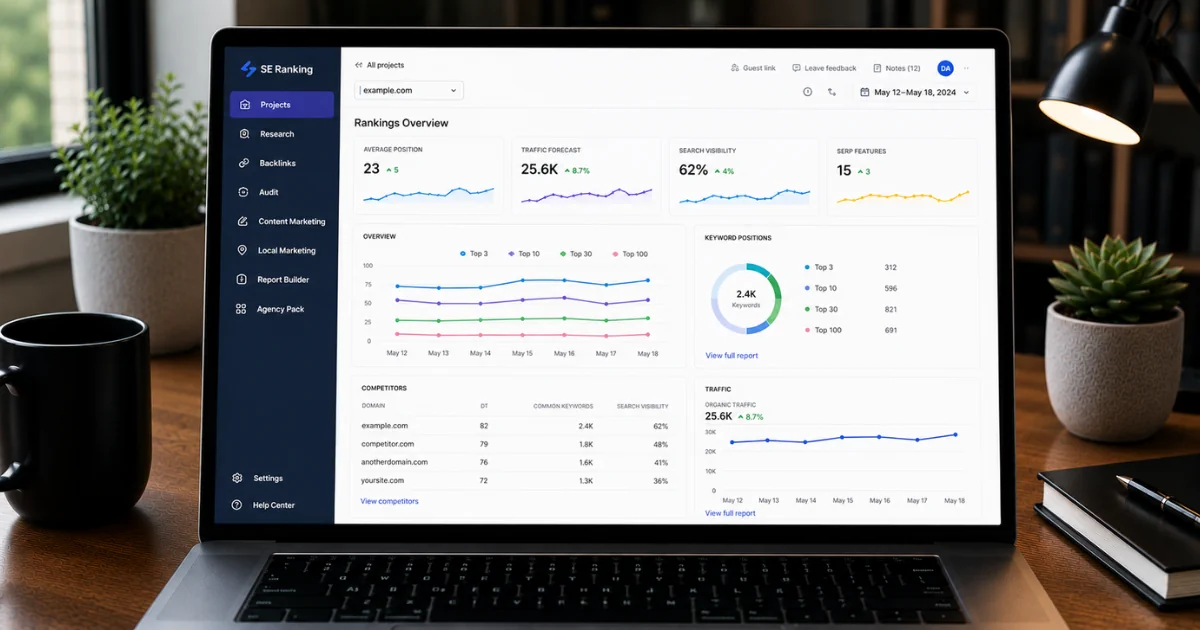Click the Agency Pack grid icon

[241, 309]
